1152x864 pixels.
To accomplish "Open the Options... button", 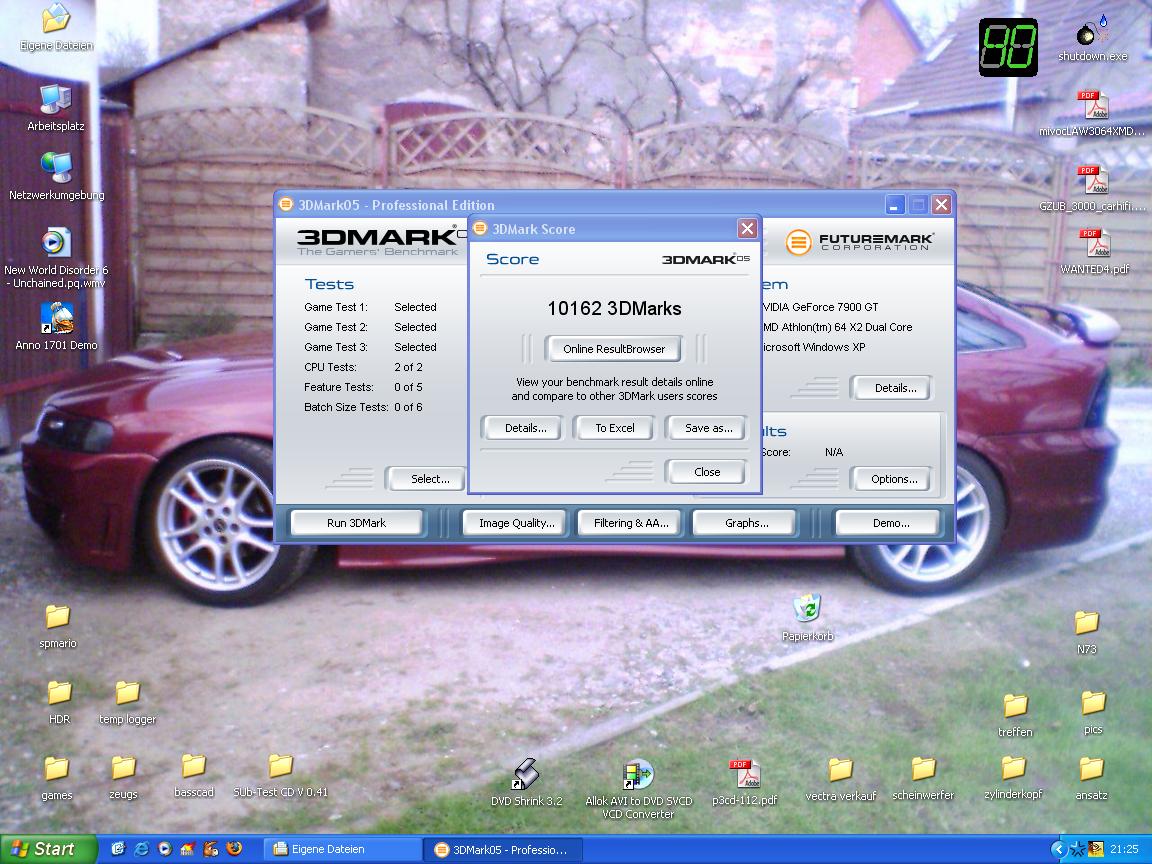I will [893, 479].
